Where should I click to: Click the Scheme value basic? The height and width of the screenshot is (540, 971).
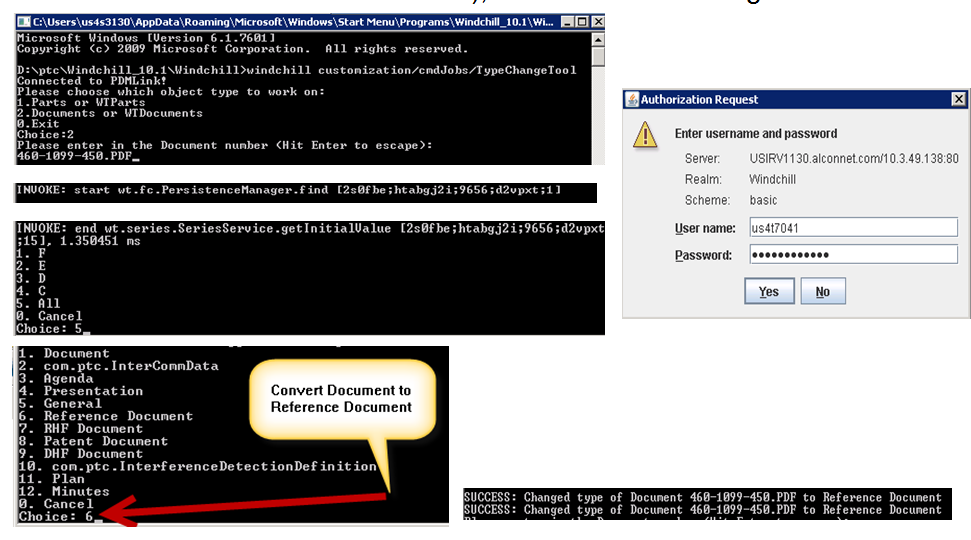[x=763, y=201]
